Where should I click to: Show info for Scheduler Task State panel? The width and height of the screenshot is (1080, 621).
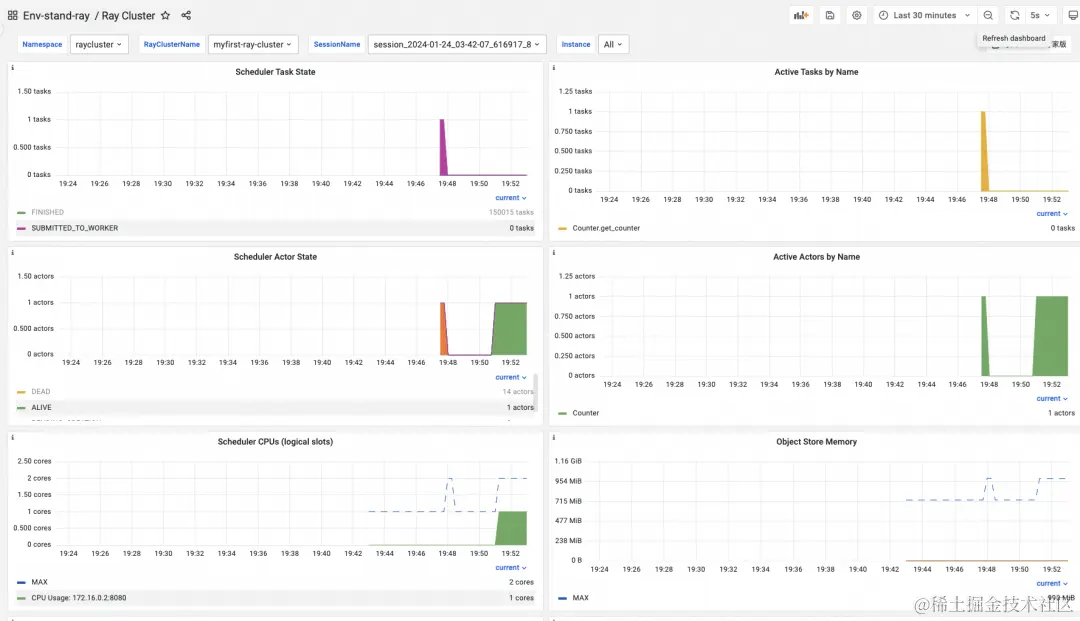click(12, 67)
